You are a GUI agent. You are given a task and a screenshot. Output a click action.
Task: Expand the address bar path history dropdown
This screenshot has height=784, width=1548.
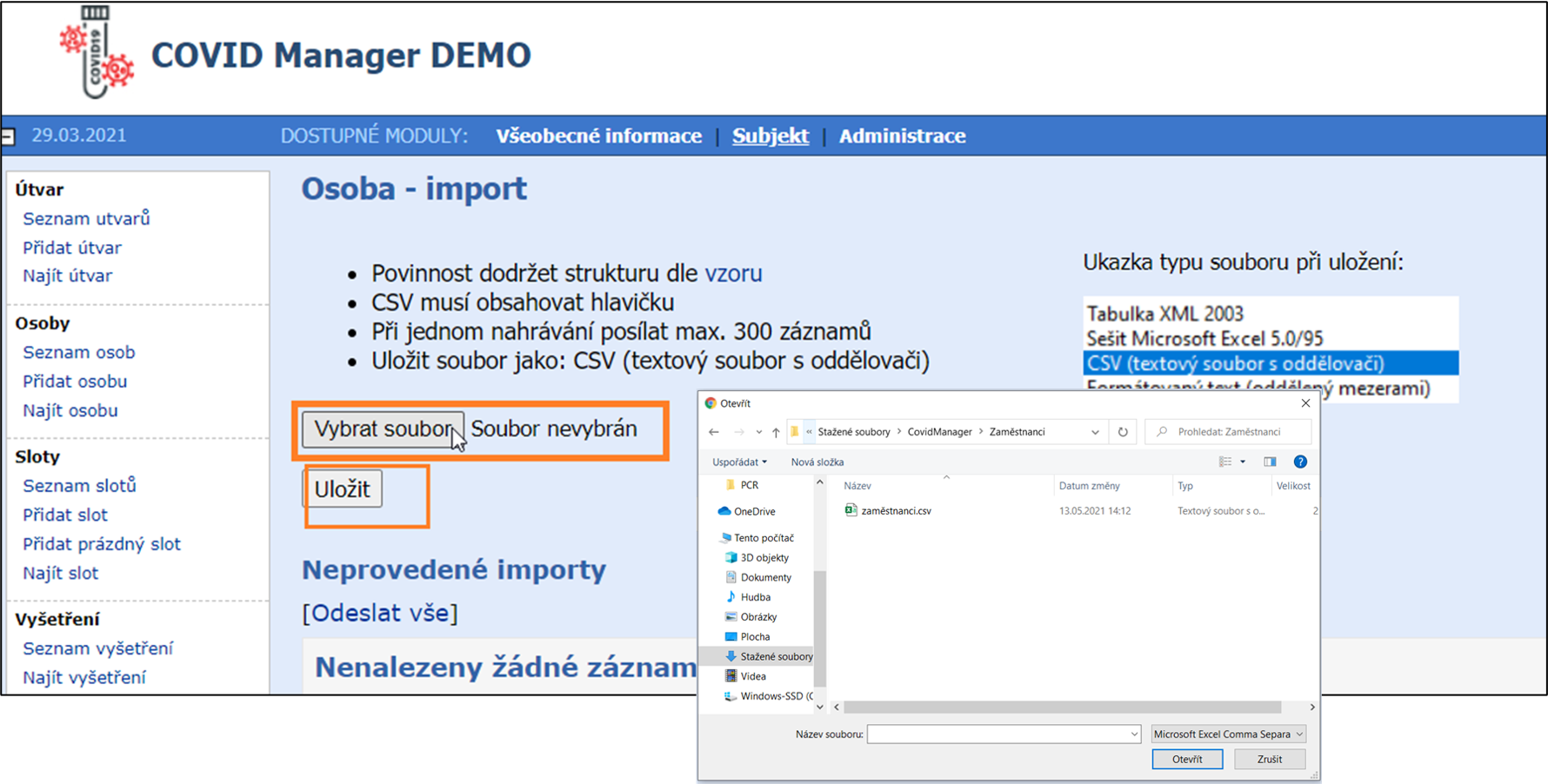(x=1095, y=432)
